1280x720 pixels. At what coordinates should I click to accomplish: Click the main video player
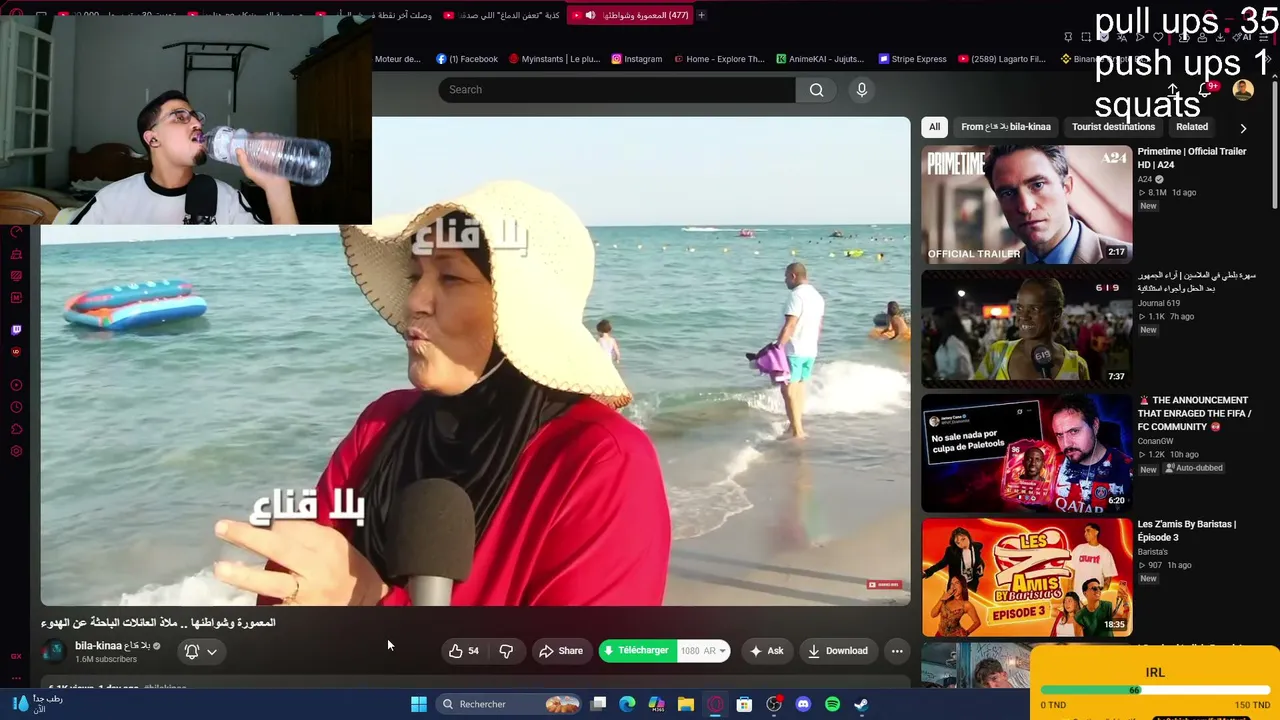pyautogui.click(x=476, y=362)
